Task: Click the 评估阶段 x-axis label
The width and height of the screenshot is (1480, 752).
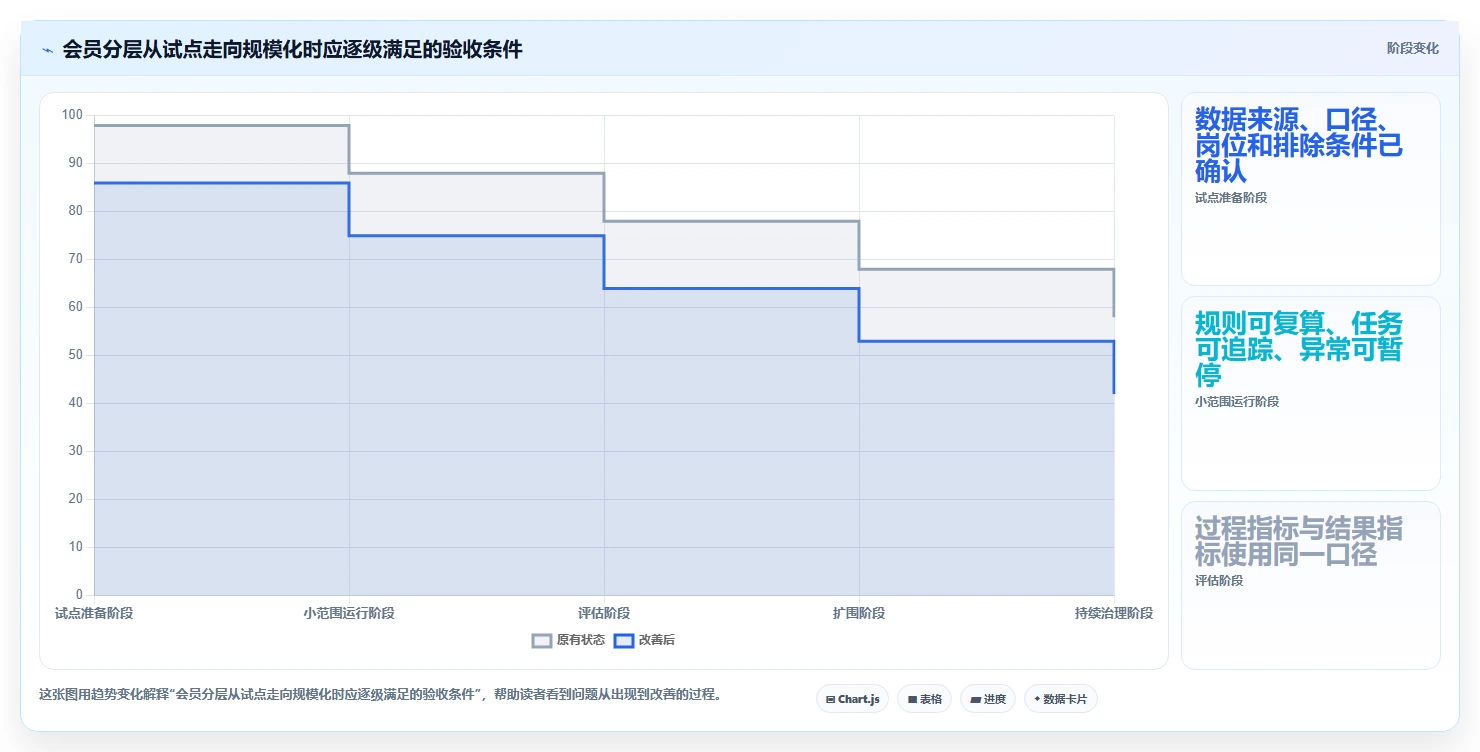Action: coord(604,613)
